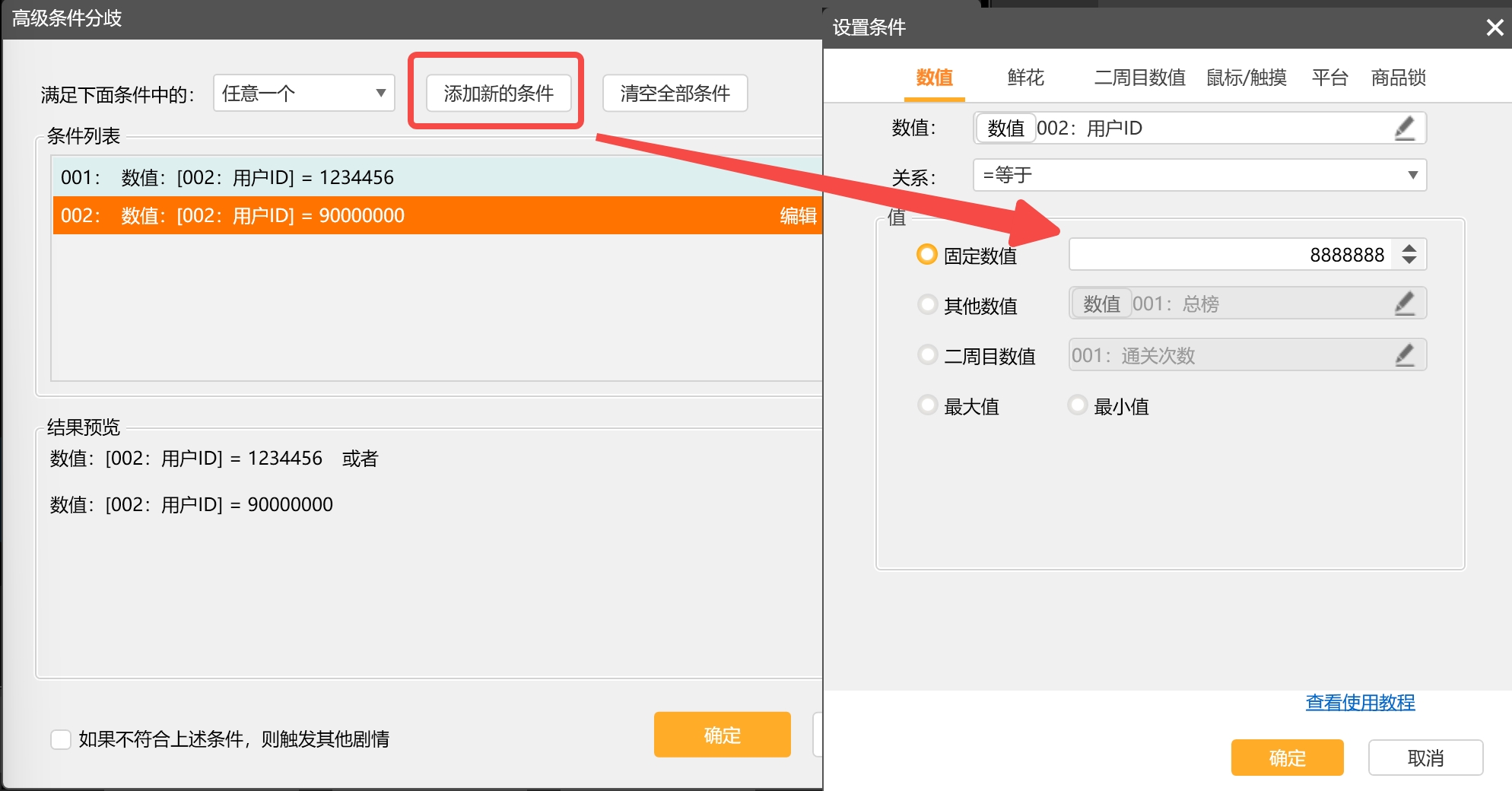Click the pencil icon for 用户ID value
Screen dimensions: 1512x791
(1404, 128)
